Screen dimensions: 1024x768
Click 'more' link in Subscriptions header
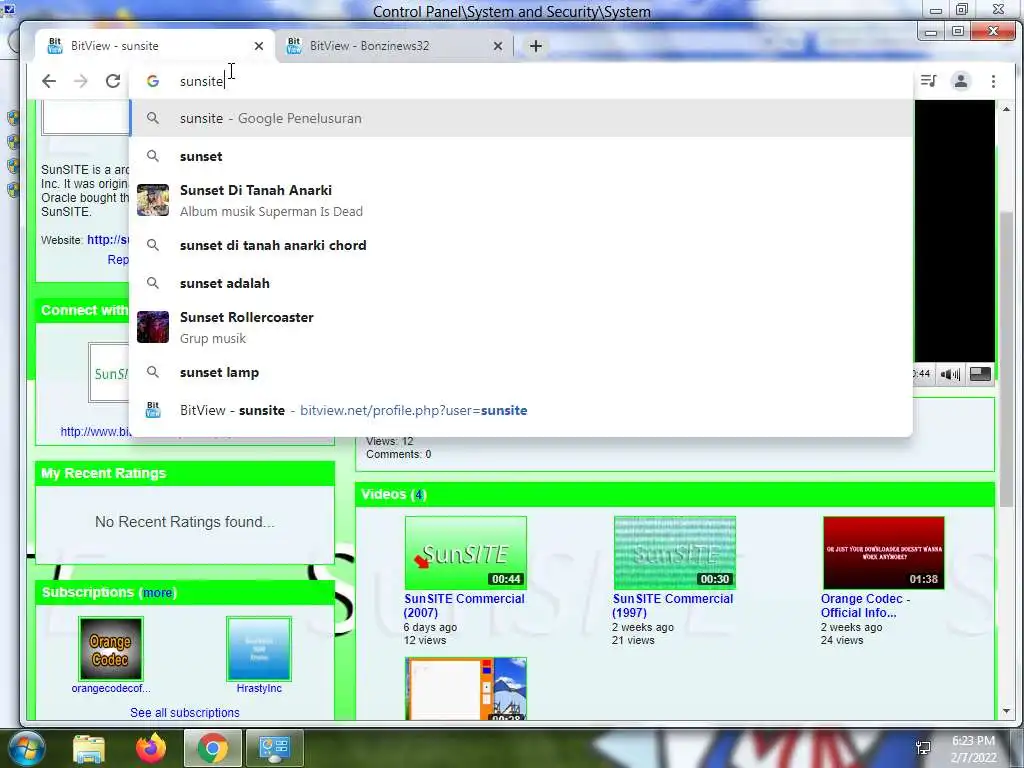click(x=157, y=593)
